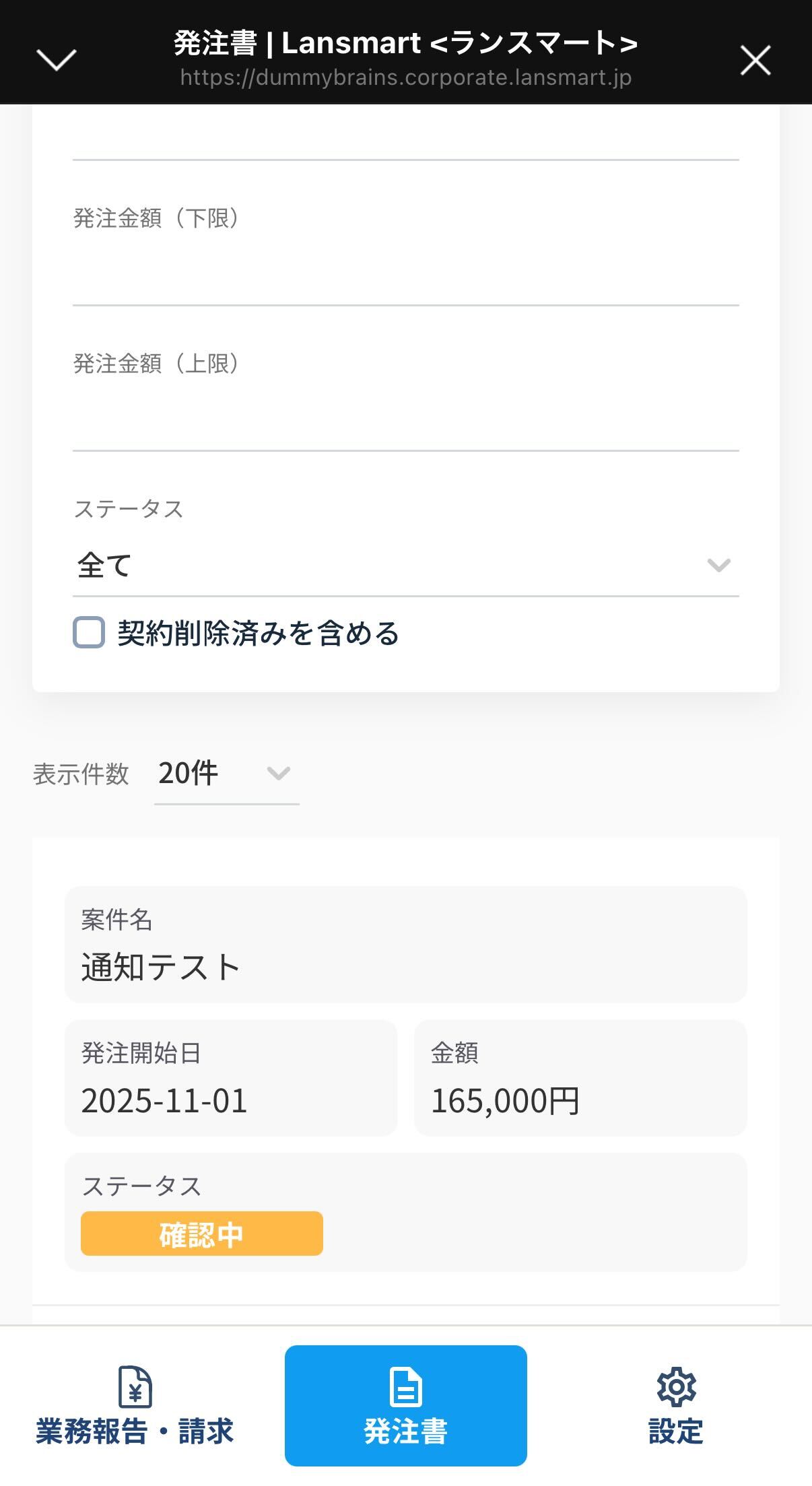Tap the settings gear icon

click(676, 1386)
